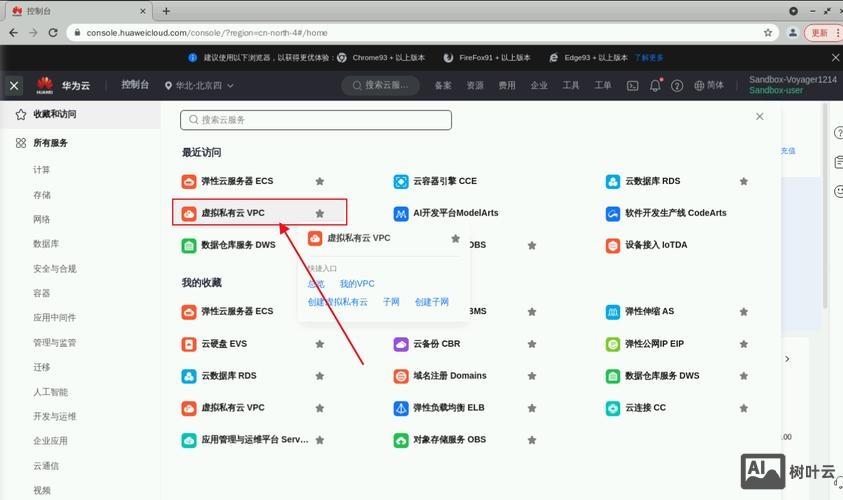Select 数据库 category
This screenshot has height=500, width=843.
[46, 244]
